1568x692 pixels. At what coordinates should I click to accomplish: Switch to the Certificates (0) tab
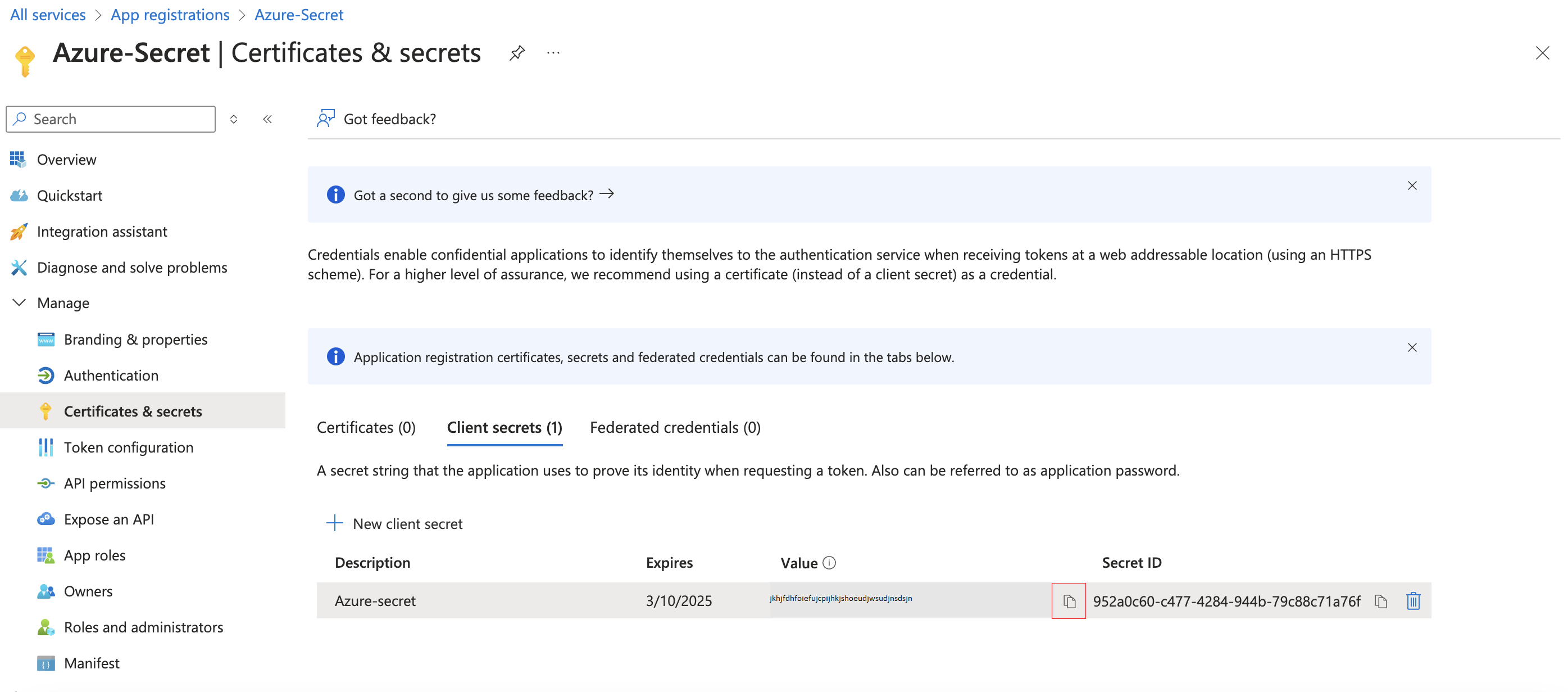click(x=366, y=428)
